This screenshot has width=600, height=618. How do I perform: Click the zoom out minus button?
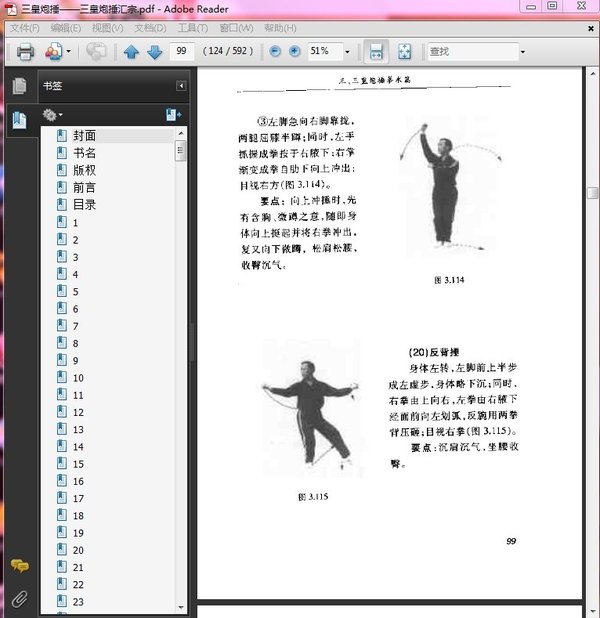pyautogui.click(x=275, y=51)
